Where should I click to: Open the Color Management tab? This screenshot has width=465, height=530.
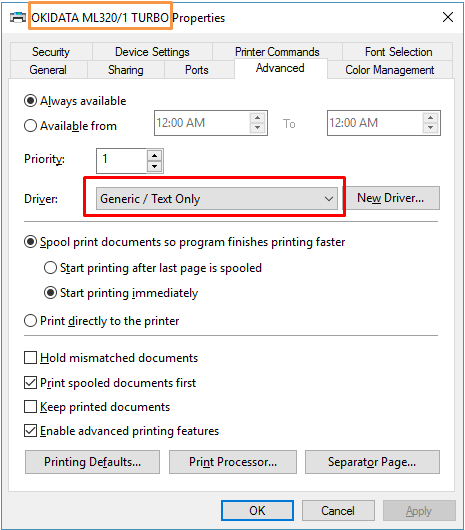(x=390, y=70)
